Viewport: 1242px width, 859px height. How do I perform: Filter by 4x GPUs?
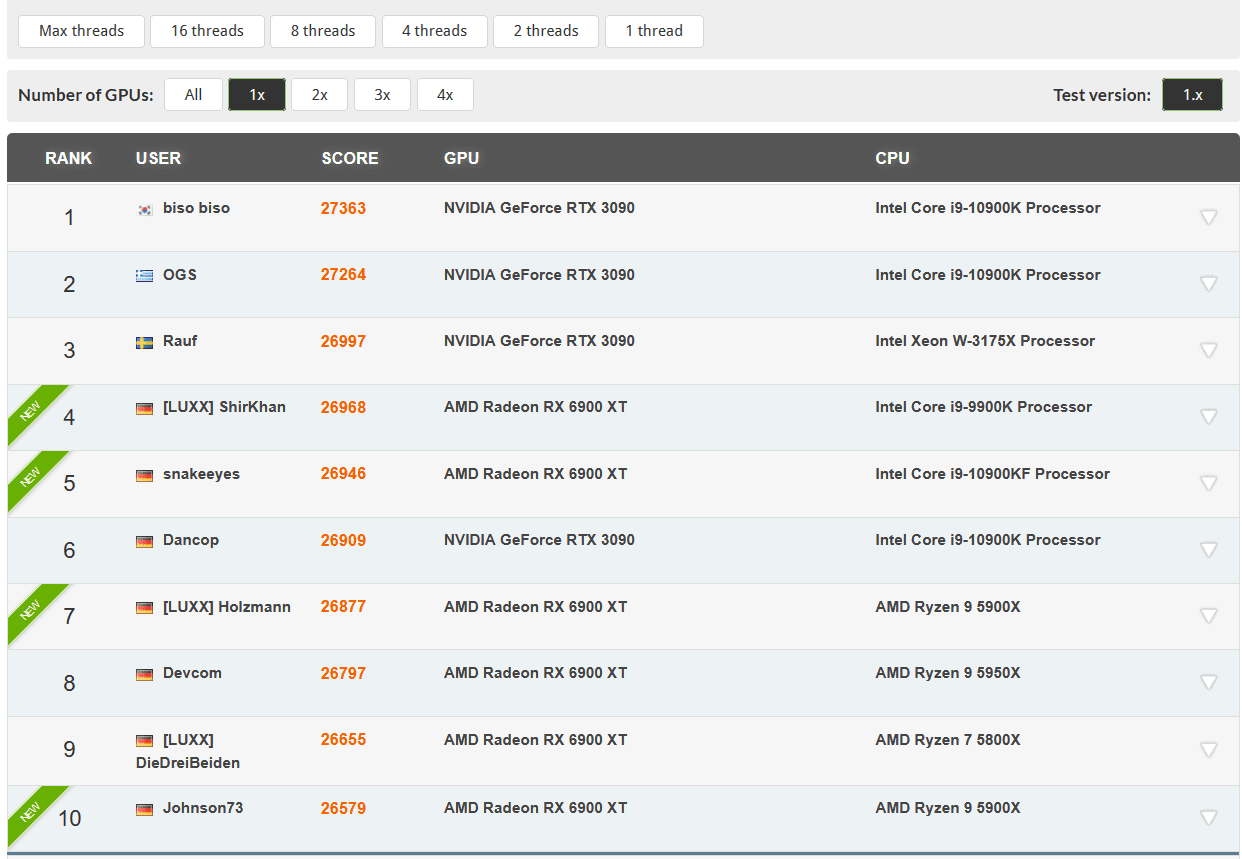[x=445, y=95]
